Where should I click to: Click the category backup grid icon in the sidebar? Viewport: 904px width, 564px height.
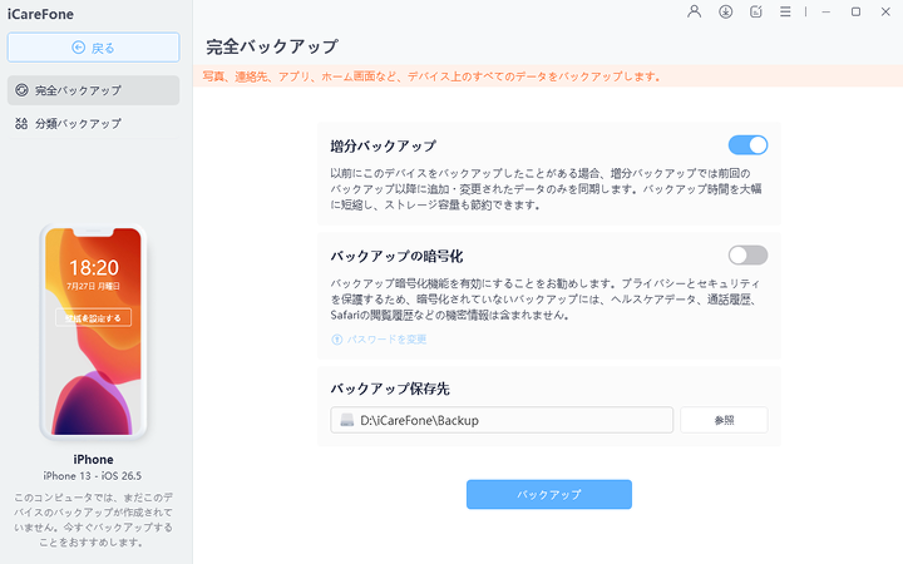coord(21,123)
